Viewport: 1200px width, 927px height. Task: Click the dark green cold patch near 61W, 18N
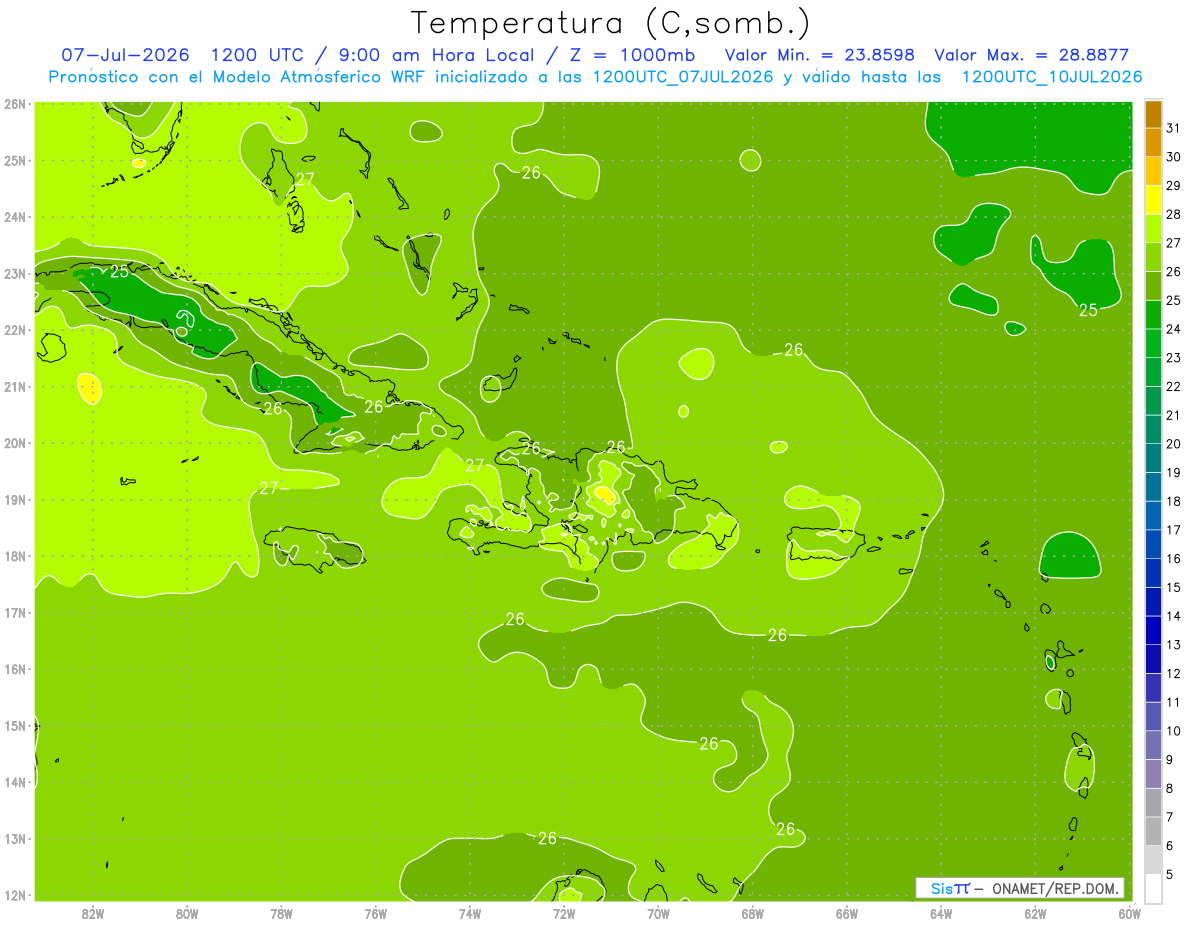1070,556
